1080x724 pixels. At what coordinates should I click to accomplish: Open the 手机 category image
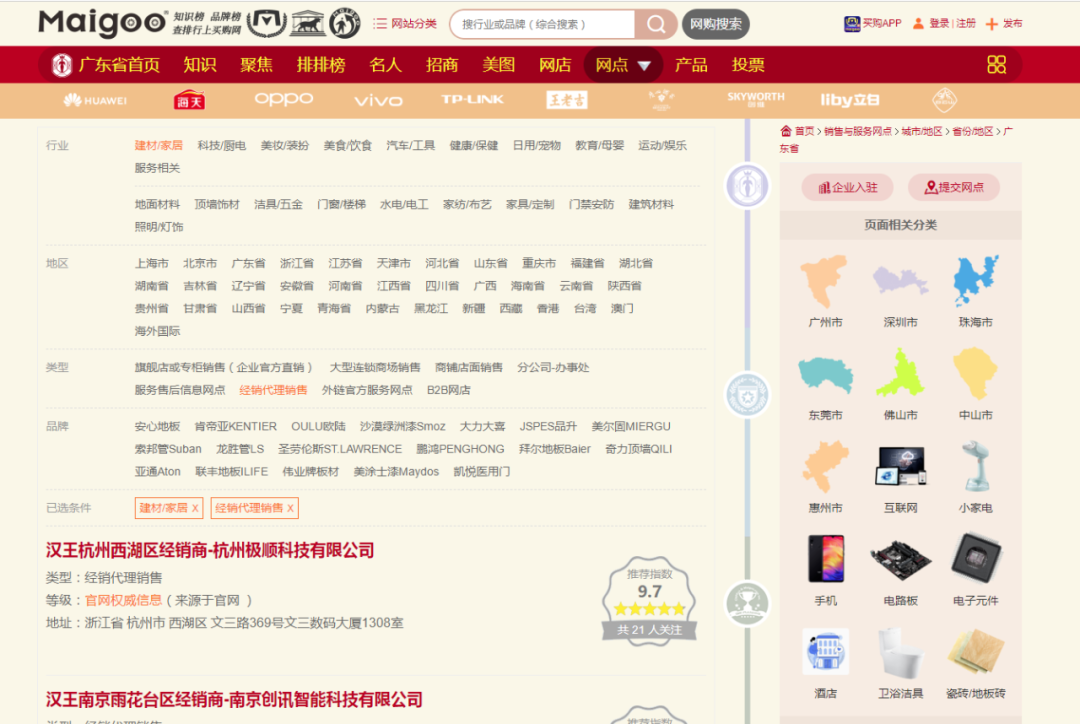825,559
